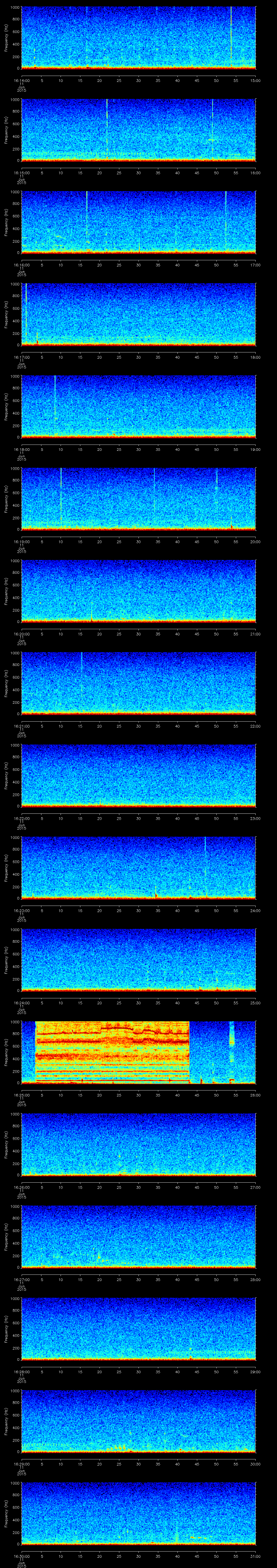This screenshot has width=277, height=1568.
Task: Click the 16:29:00 start time label
Action: [22, 1464]
